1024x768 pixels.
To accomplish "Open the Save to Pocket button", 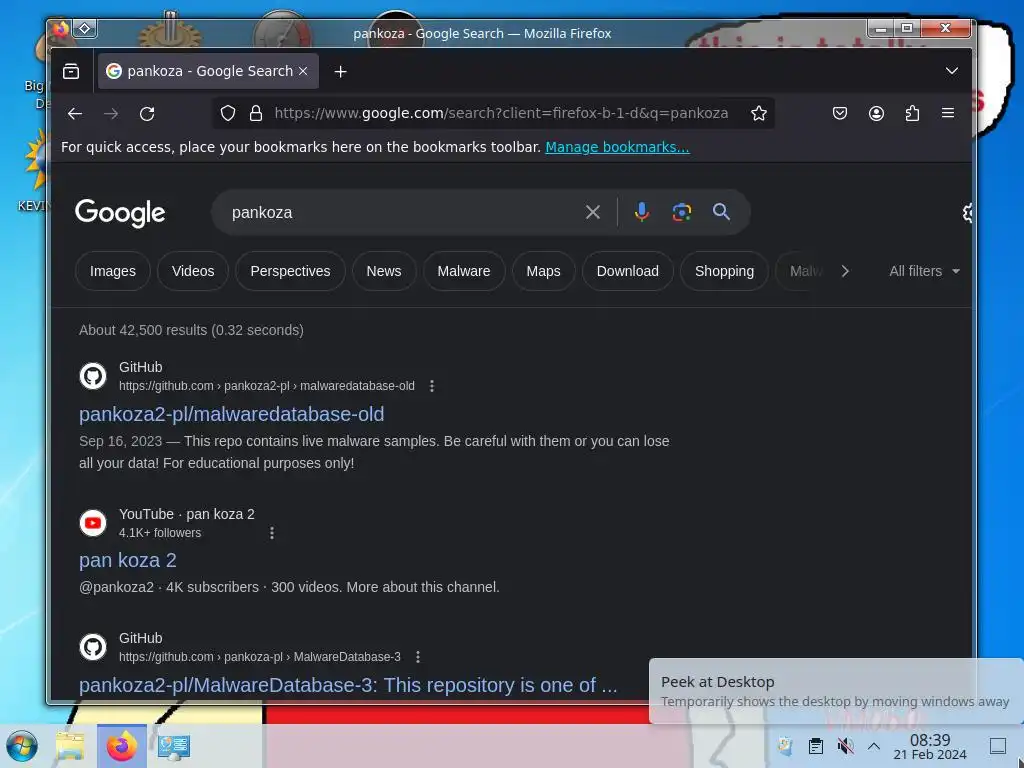I will (x=840, y=114).
